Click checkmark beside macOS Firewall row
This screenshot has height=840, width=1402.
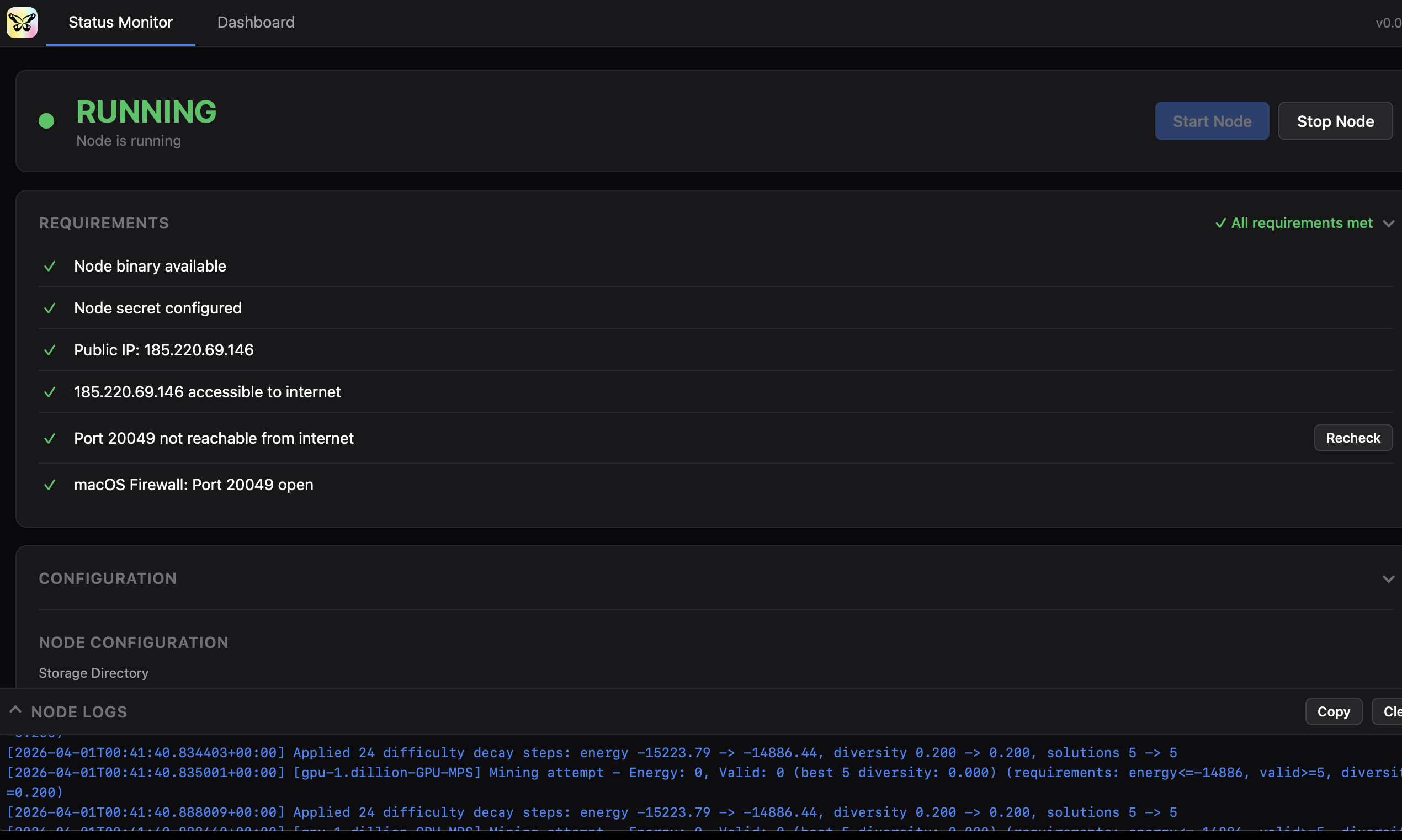tap(50, 485)
